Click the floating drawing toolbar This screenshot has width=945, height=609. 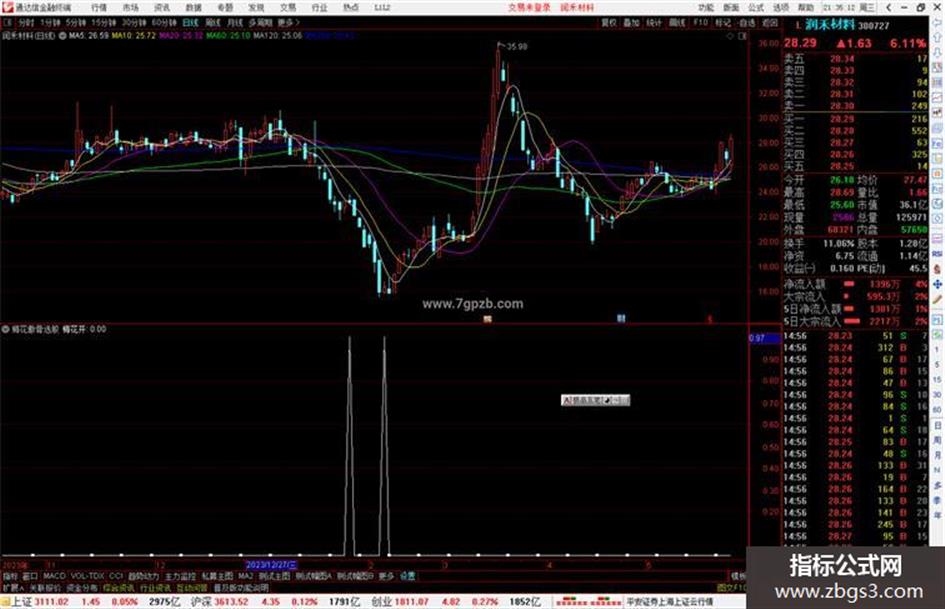coord(595,400)
